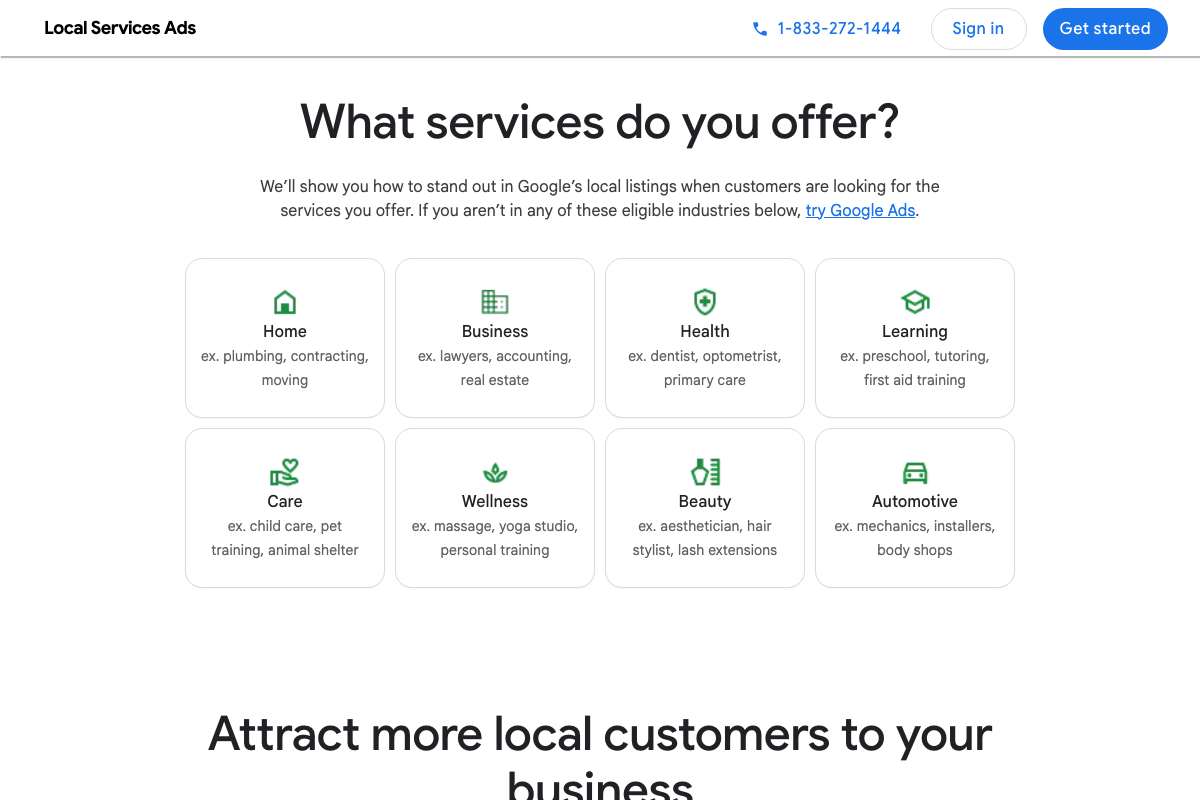Click the Home house icon

click(x=285, y=302)
